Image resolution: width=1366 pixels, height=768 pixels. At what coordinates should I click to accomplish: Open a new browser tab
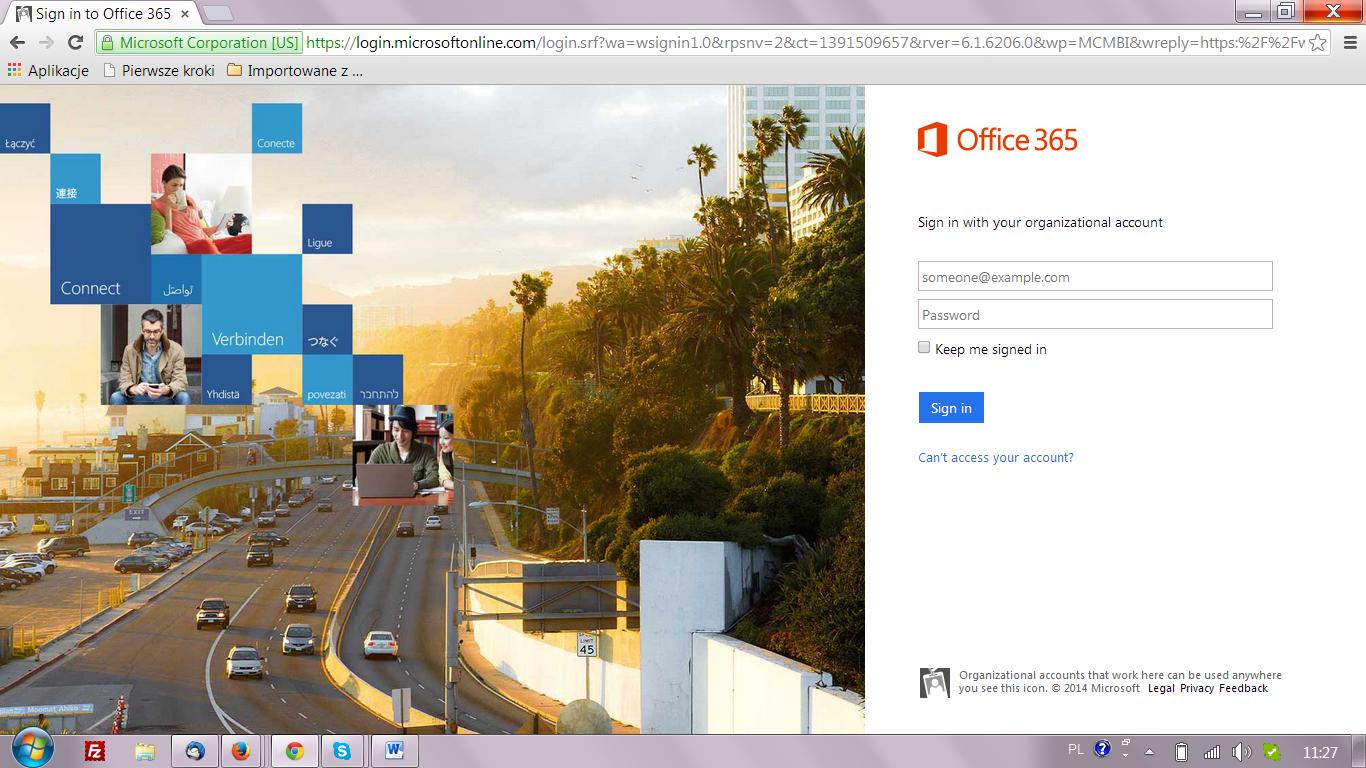point(217,14)
